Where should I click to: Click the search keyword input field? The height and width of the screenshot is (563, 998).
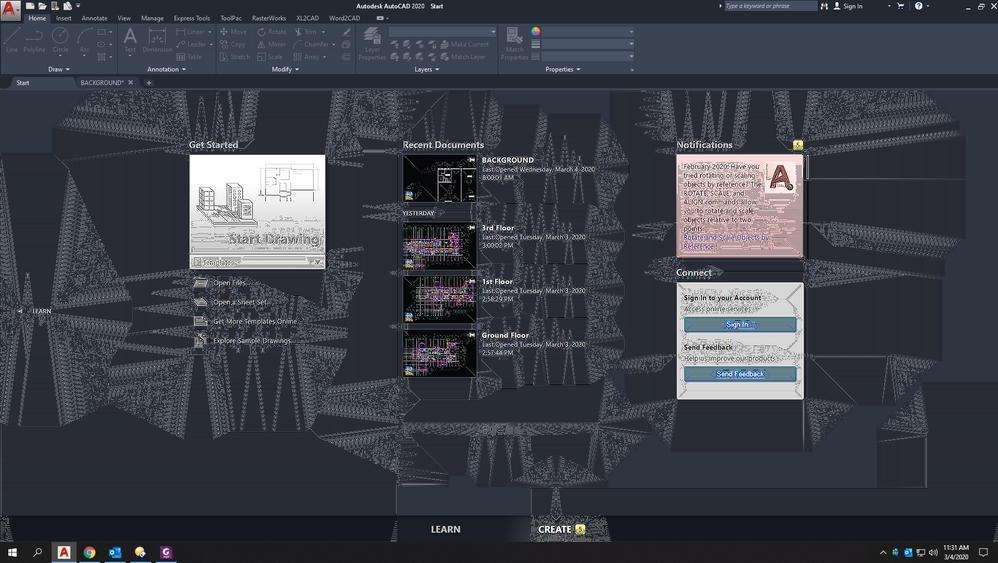[770, 6]
